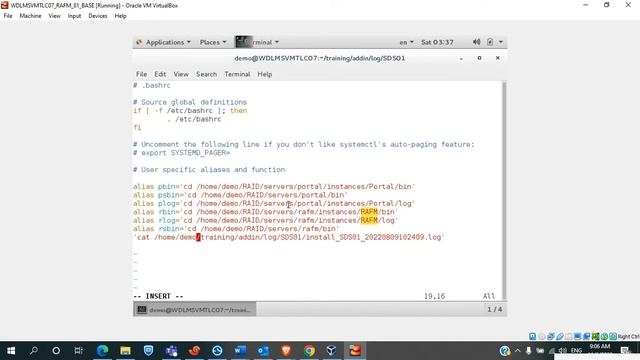Open VirtualBox File menu
Image resolution: width=640 pixels, height=360 pixels.
coord(8,16)
